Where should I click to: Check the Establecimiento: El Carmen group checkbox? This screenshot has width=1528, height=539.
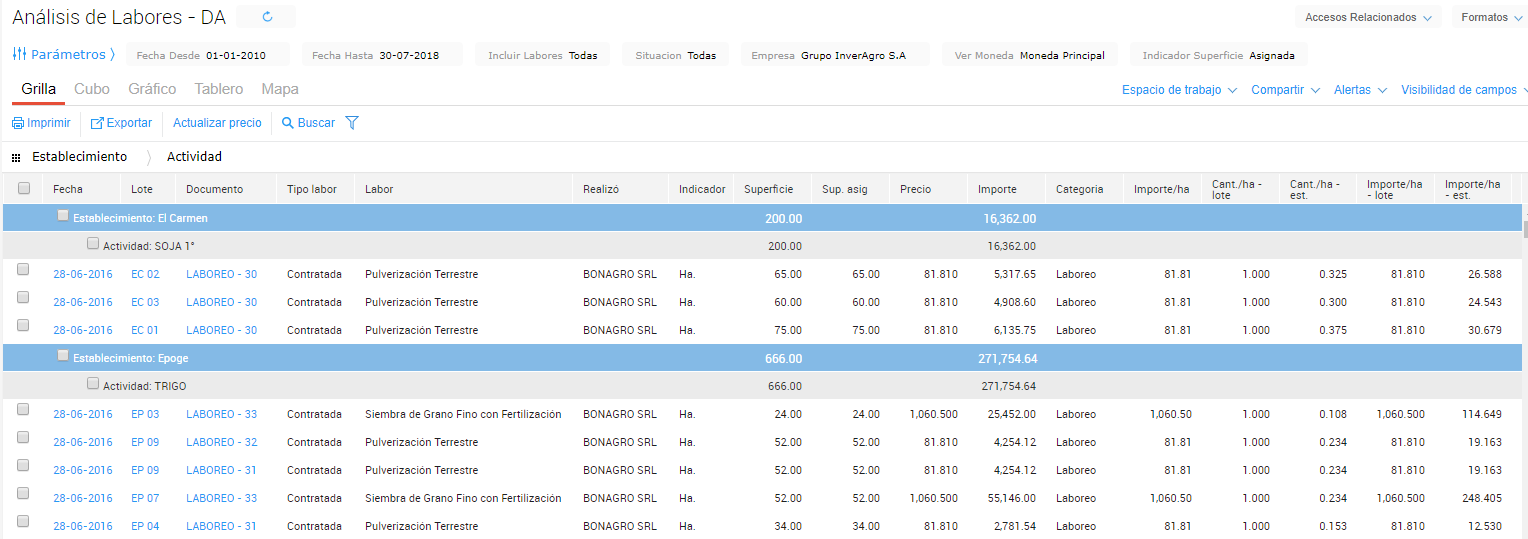point(63,216)
